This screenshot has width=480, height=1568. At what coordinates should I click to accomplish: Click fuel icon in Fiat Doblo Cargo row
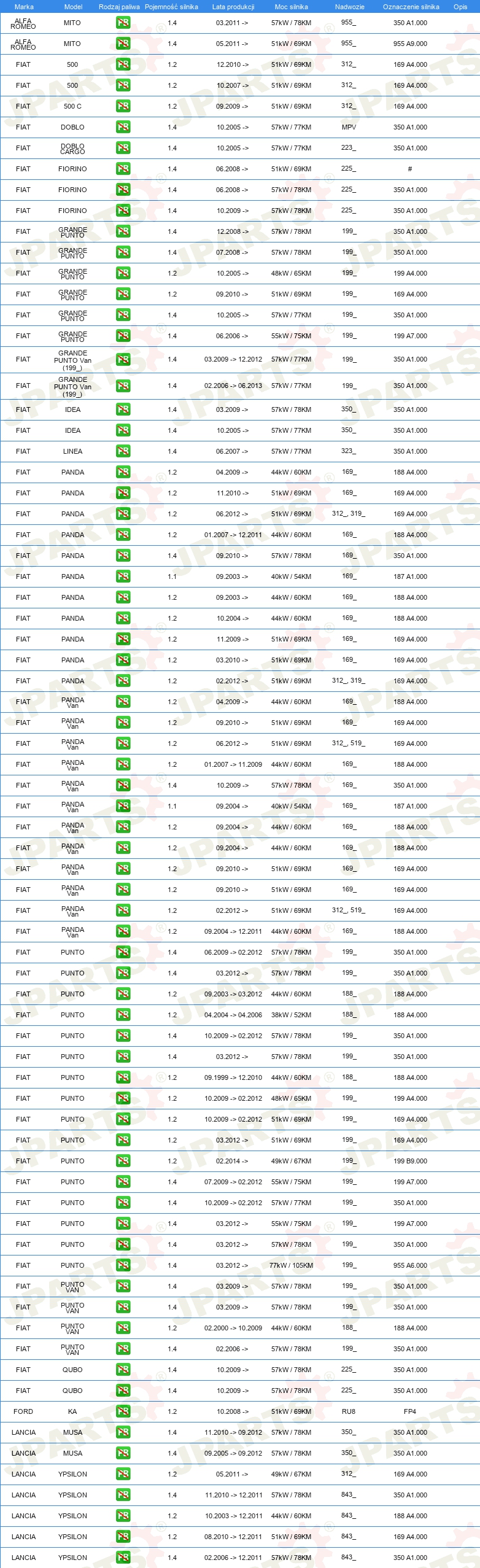123,148
